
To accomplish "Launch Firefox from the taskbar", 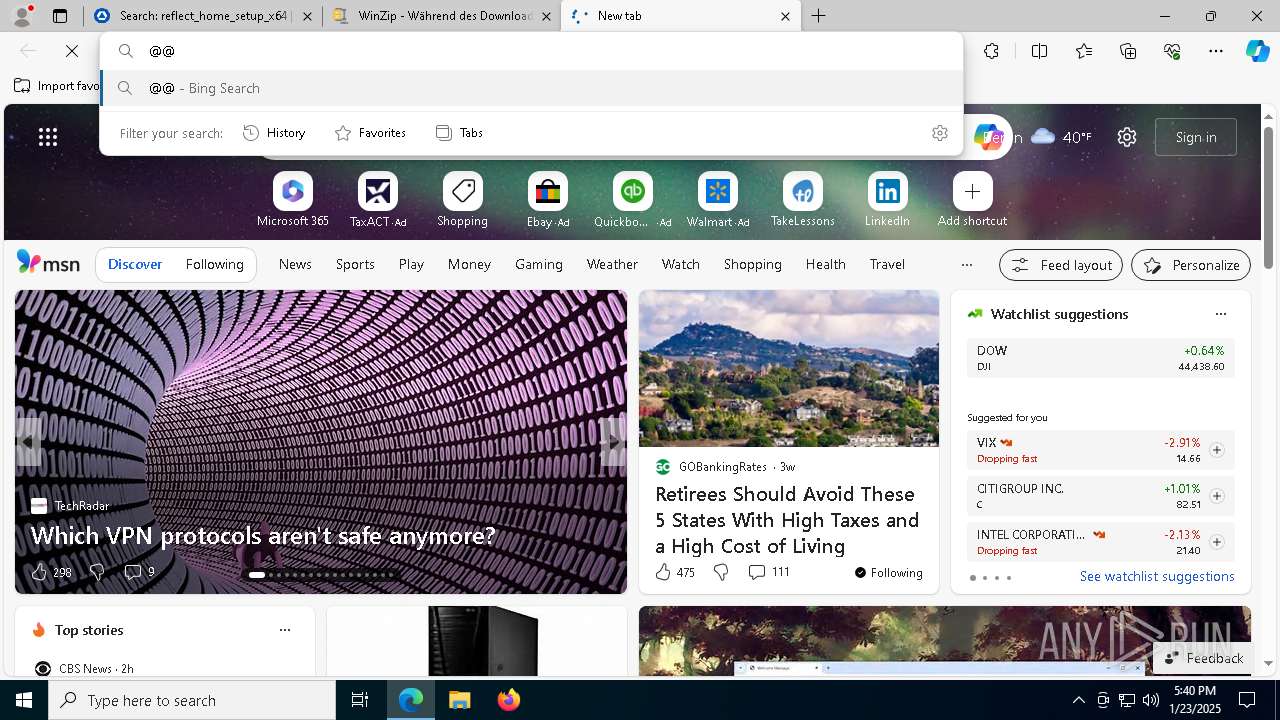I will (x=508, y=700).
